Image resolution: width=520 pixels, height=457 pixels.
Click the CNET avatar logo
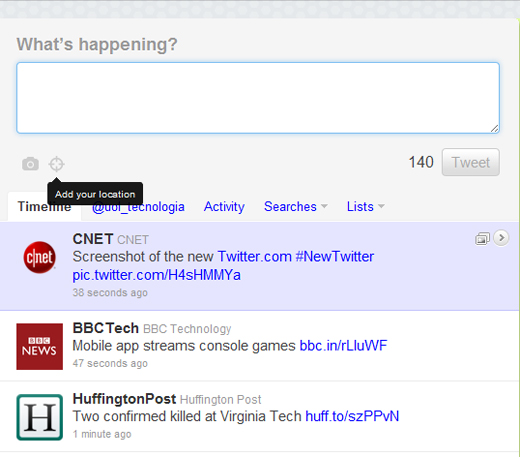[39, 257]
